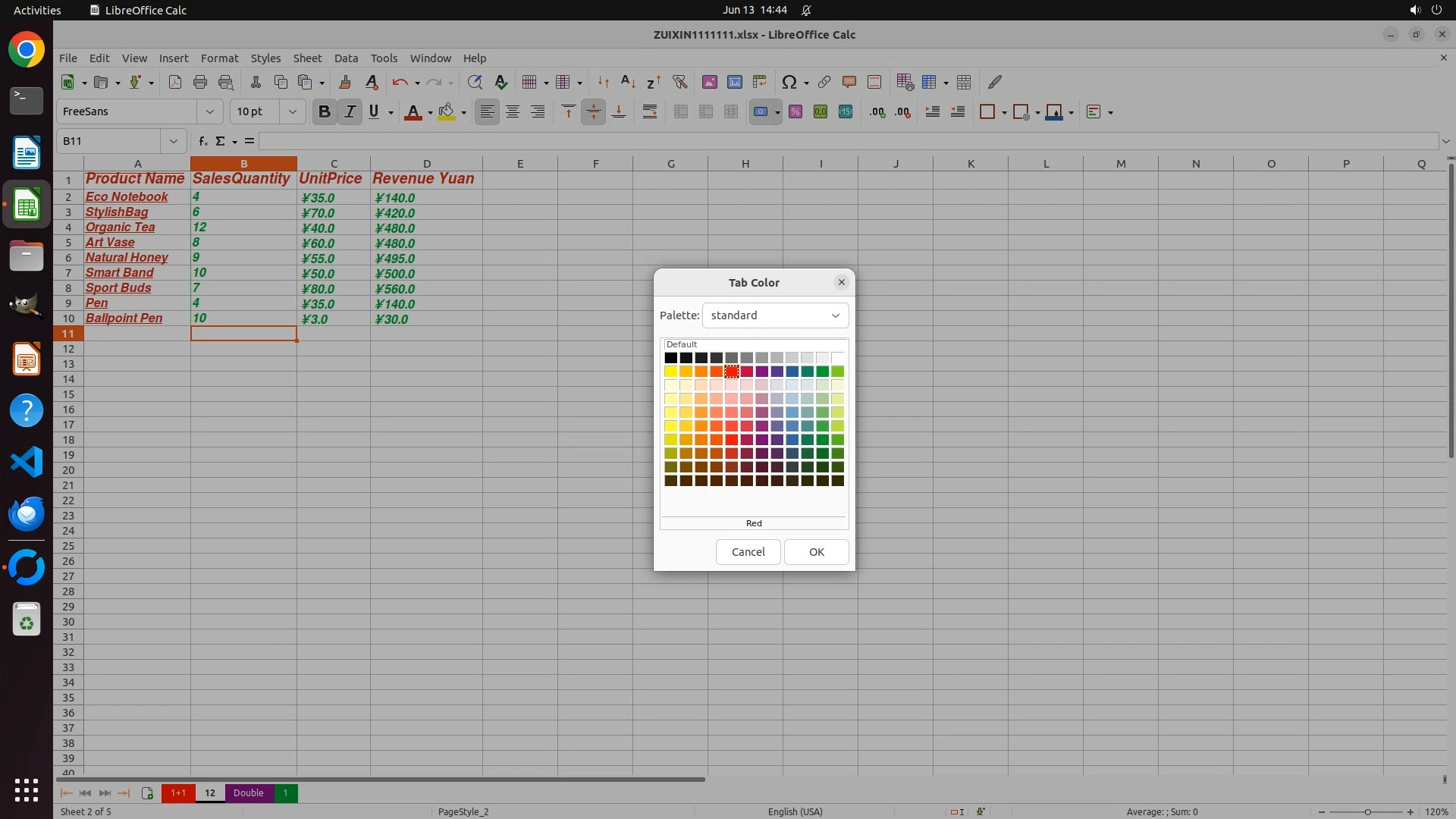The width and height of the screenshot is (1456, 819).
Task: Toggle Italic formatting button
Action: tap(350, 112)
